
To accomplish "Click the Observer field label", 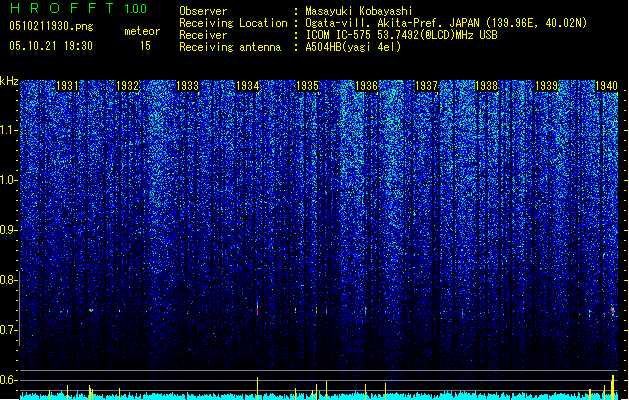I will [203, 11].
